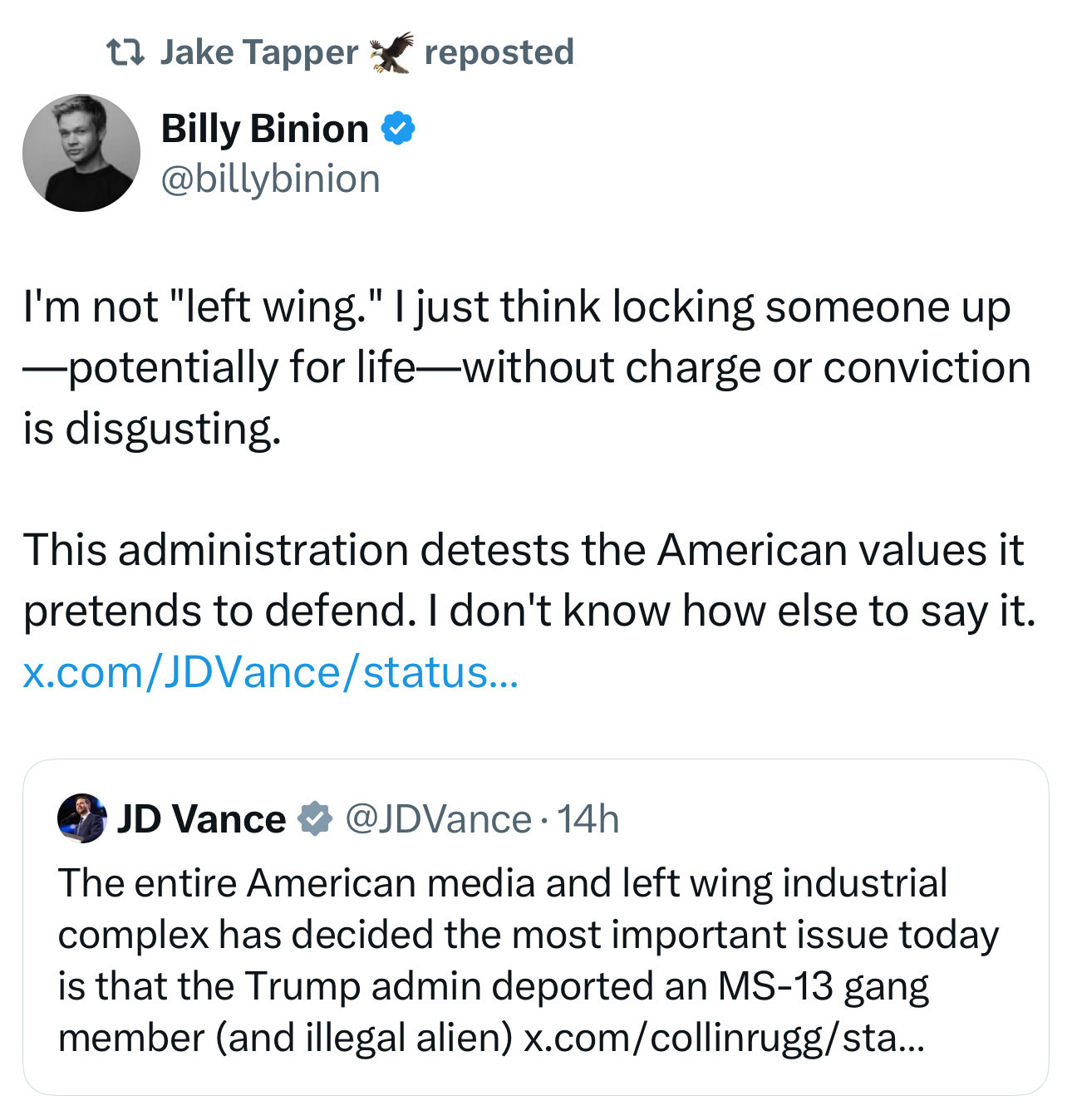
Task: Open Billy Binion's profile photo
Action: [x=81, y=153]
